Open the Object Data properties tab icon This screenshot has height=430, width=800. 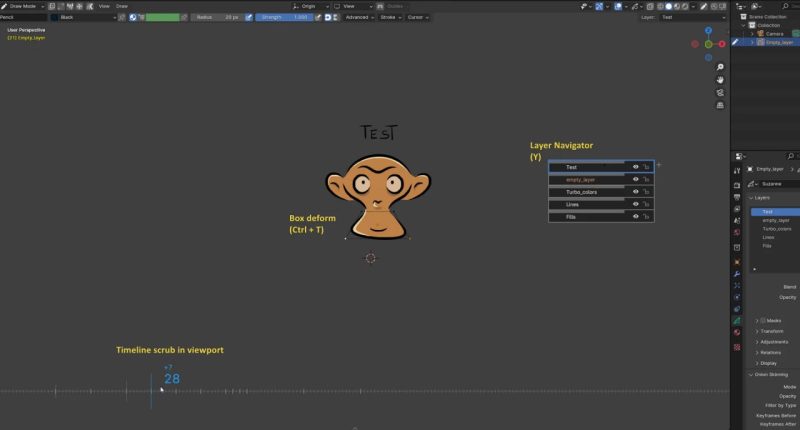pos(737,320)
